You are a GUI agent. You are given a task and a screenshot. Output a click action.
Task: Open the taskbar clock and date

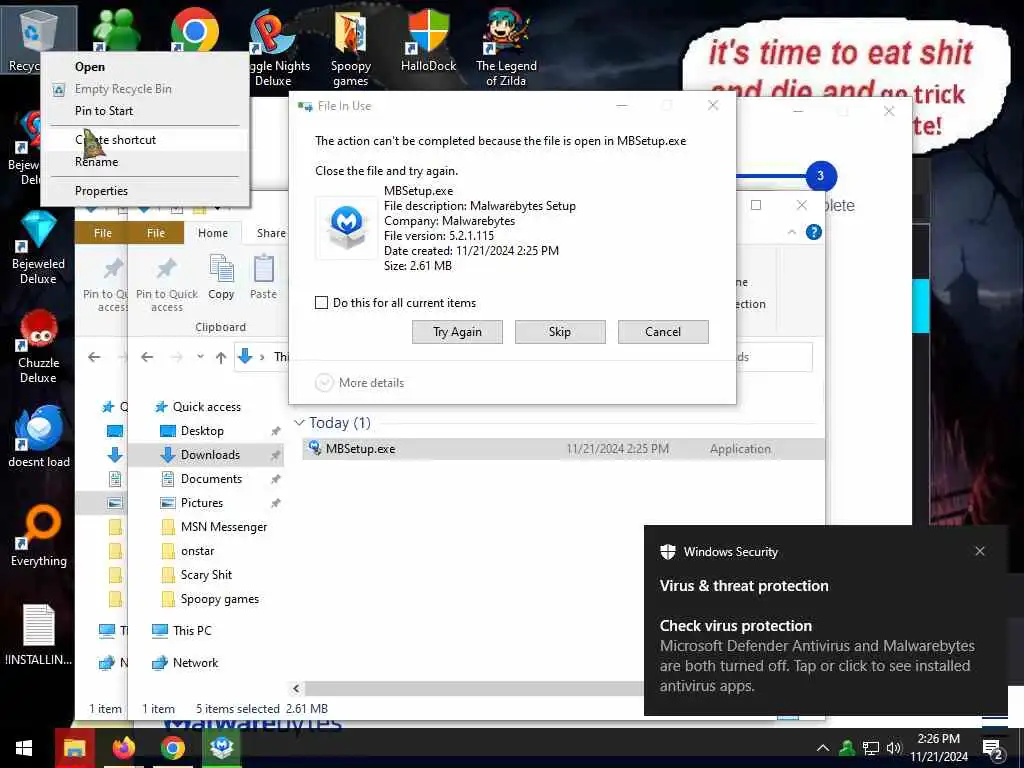click(938, 748)
